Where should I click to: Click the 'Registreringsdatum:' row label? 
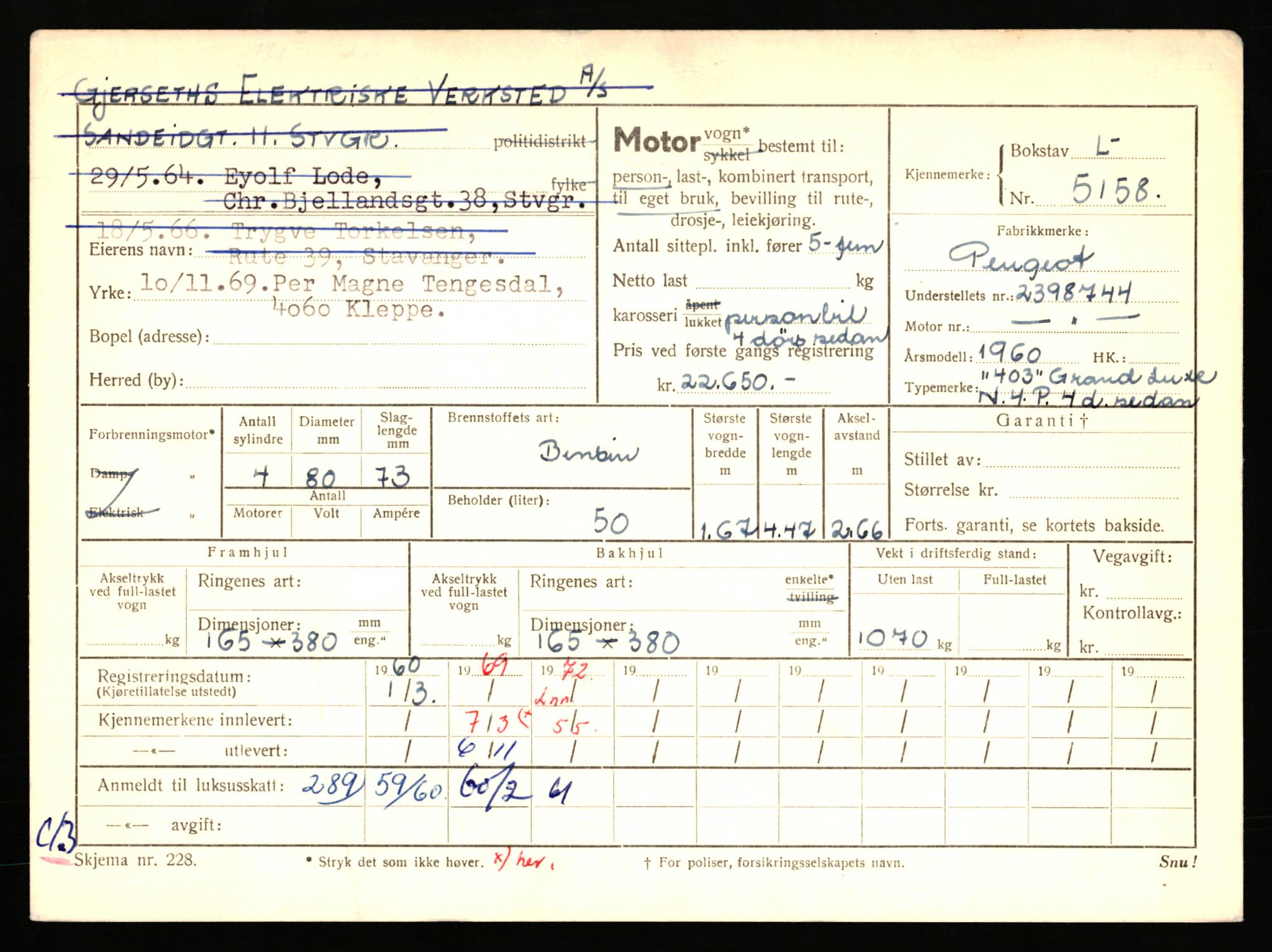(x=175, y=676)
